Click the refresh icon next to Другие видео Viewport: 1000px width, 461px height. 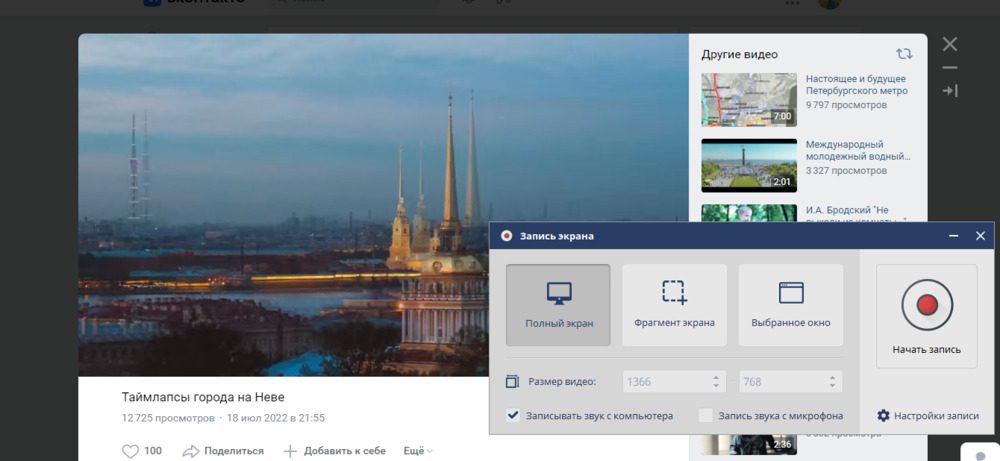[x=904, y=54]
